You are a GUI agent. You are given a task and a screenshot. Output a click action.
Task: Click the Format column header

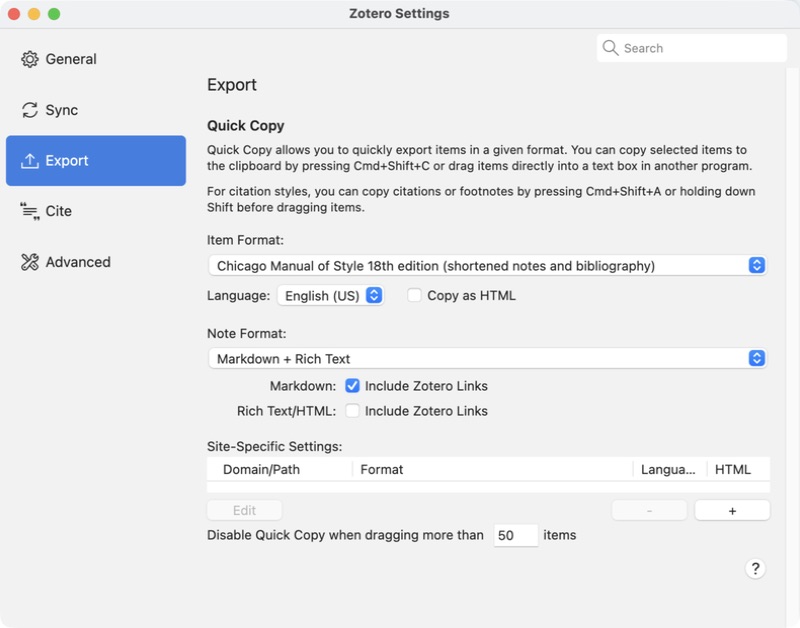492,469
